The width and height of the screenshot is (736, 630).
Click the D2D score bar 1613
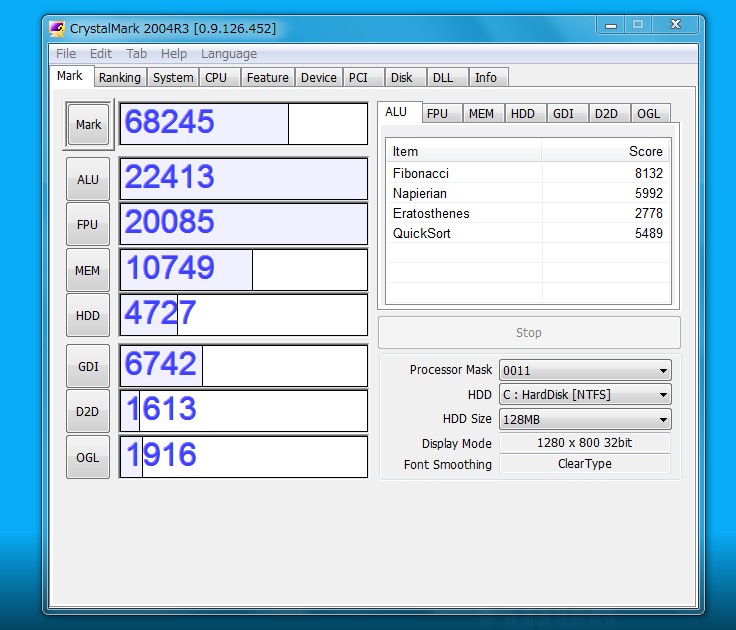[x=244, y=411]
